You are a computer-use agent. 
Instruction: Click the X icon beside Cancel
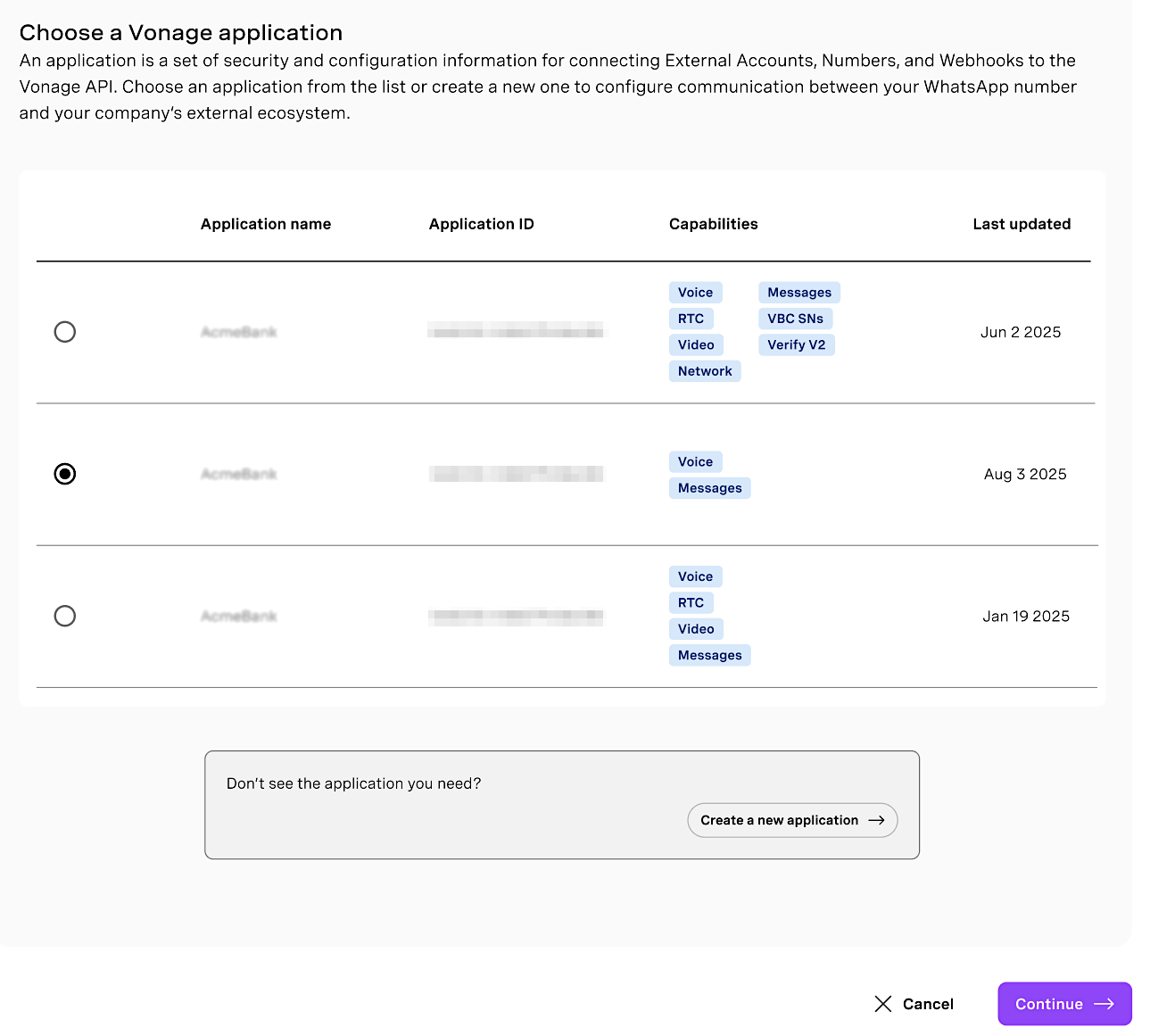coord(883,1004)
